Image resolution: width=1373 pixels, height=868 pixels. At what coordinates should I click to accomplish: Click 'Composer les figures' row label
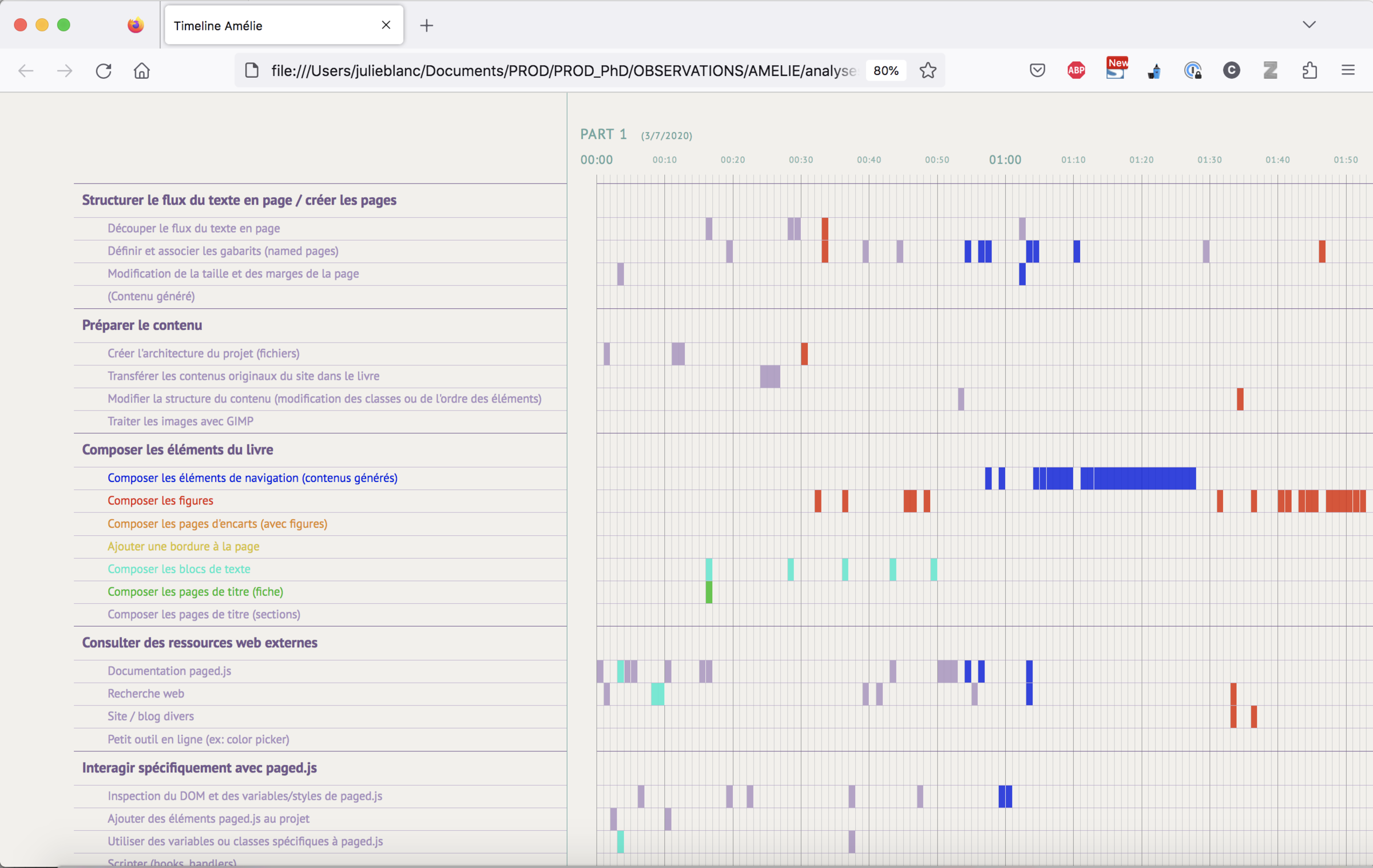(x=160, y=501)
